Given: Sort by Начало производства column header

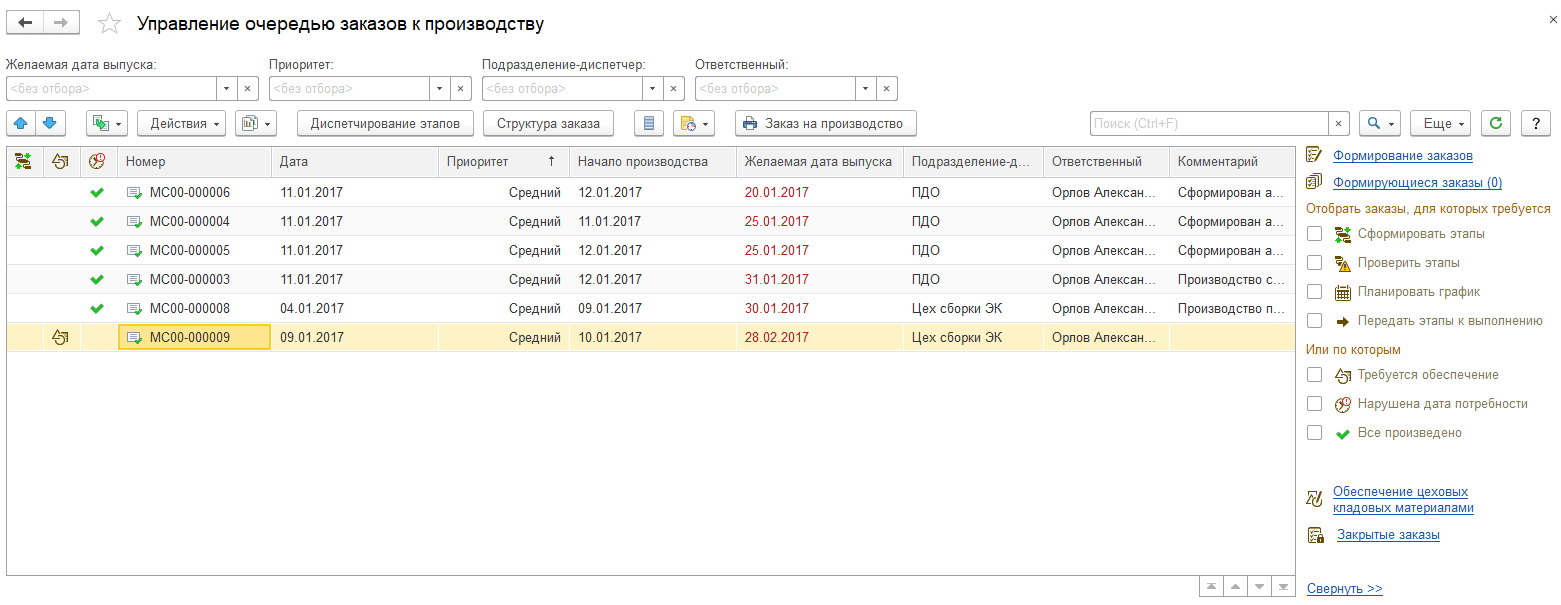Looking at the screenshot, I should tap(653, 161).
